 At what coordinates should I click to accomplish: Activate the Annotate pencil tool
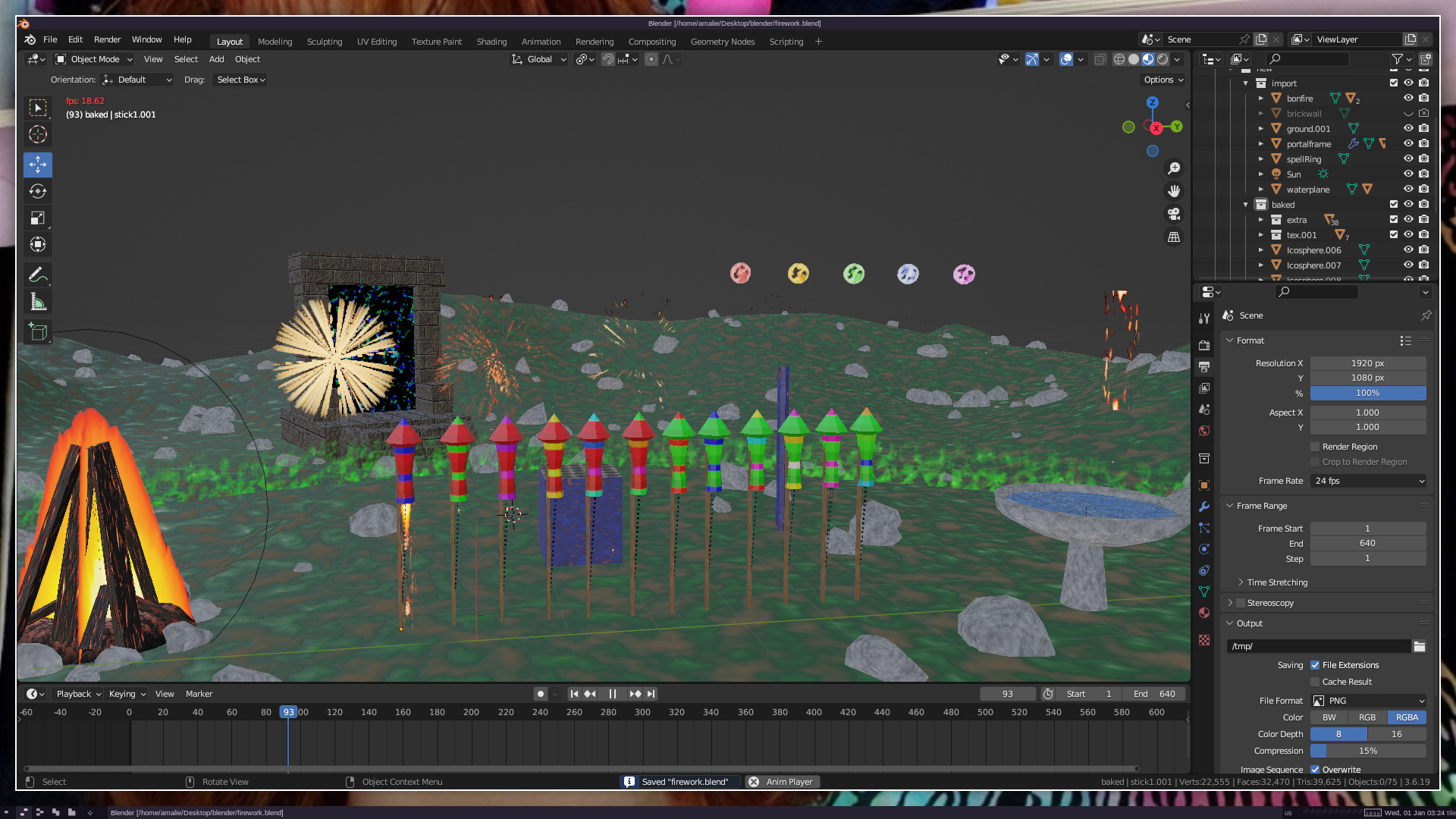click(x=38, y=275)
